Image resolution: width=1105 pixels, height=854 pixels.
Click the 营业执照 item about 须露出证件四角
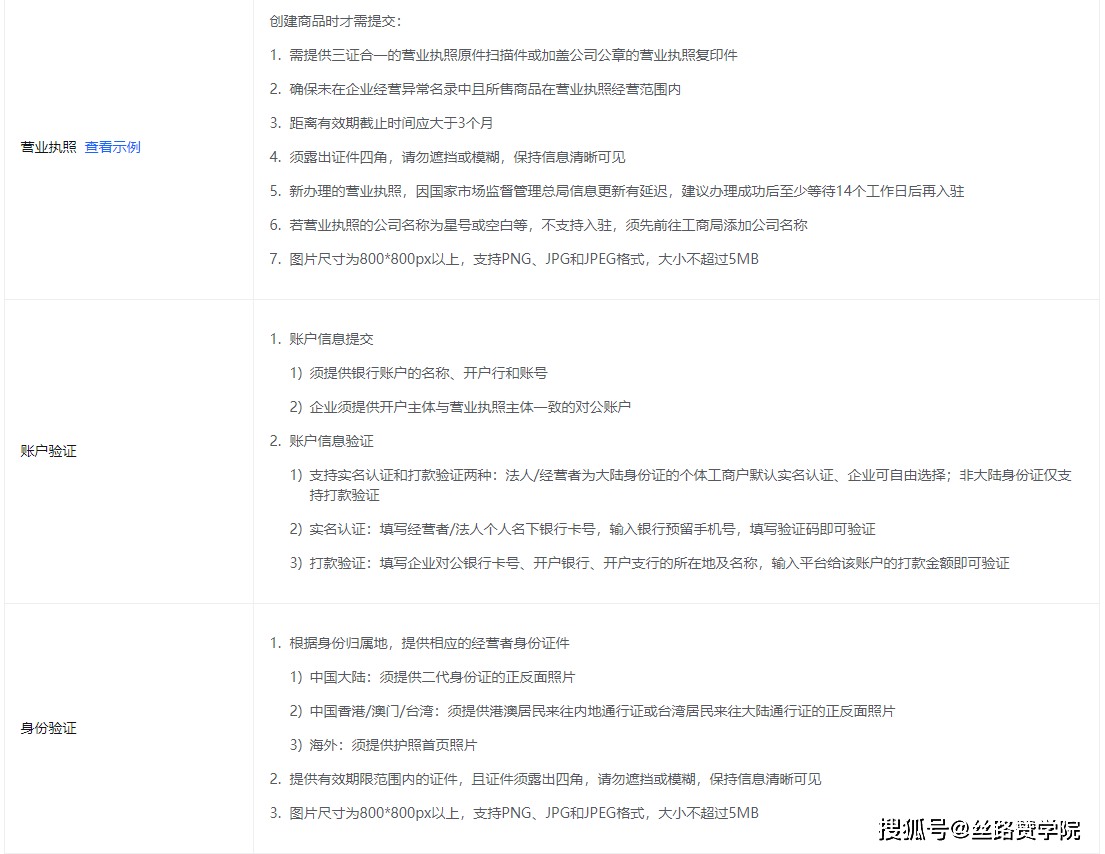click(447, 157)
